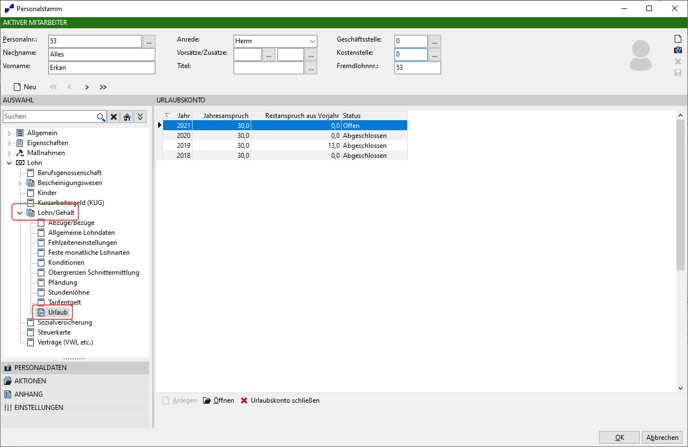
Task: Collapse the Lohn tree node
Action: (x=9, y=163)
